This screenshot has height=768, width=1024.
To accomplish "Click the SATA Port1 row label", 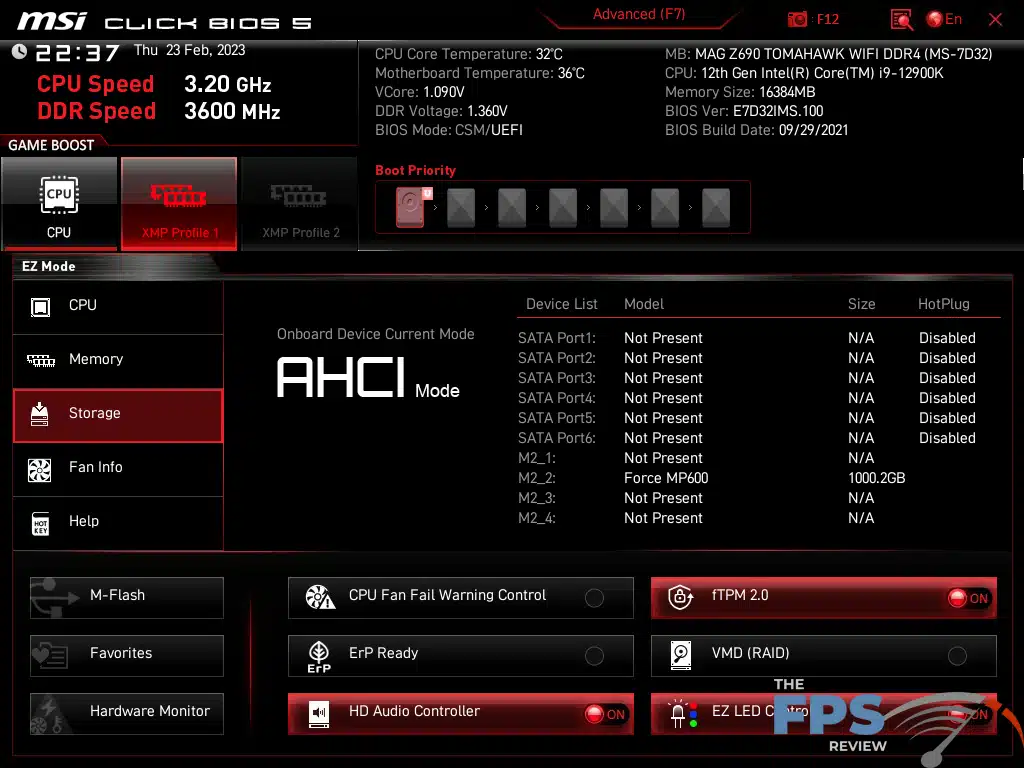I will pyautogui.click(x=556, y=338).
